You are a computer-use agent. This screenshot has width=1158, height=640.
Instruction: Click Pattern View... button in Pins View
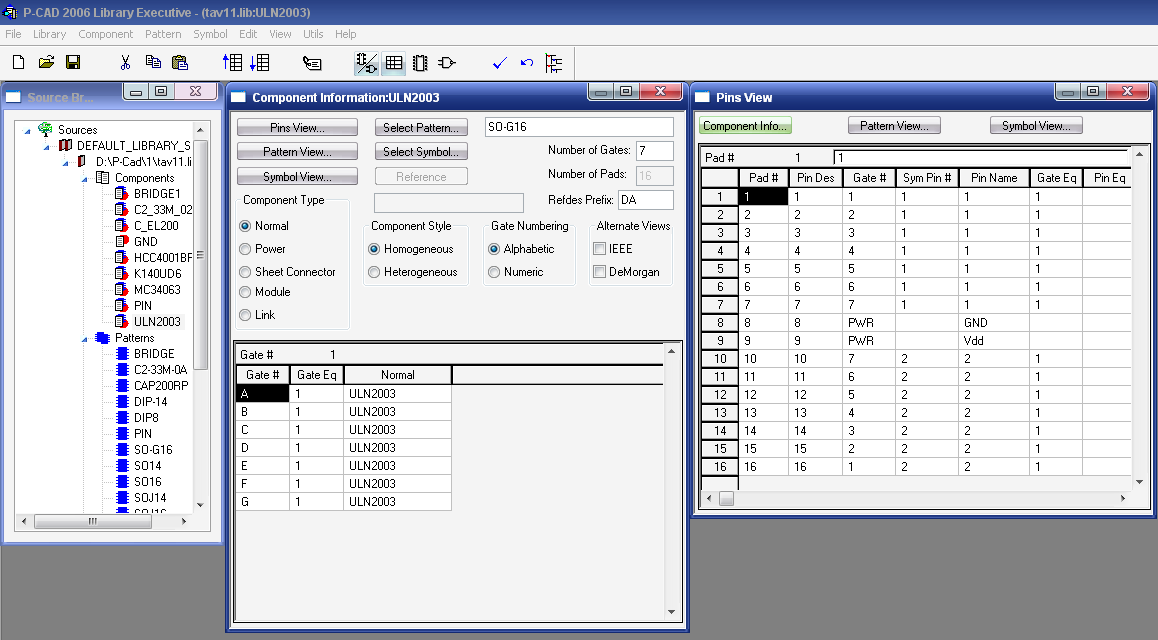point(894,126)
